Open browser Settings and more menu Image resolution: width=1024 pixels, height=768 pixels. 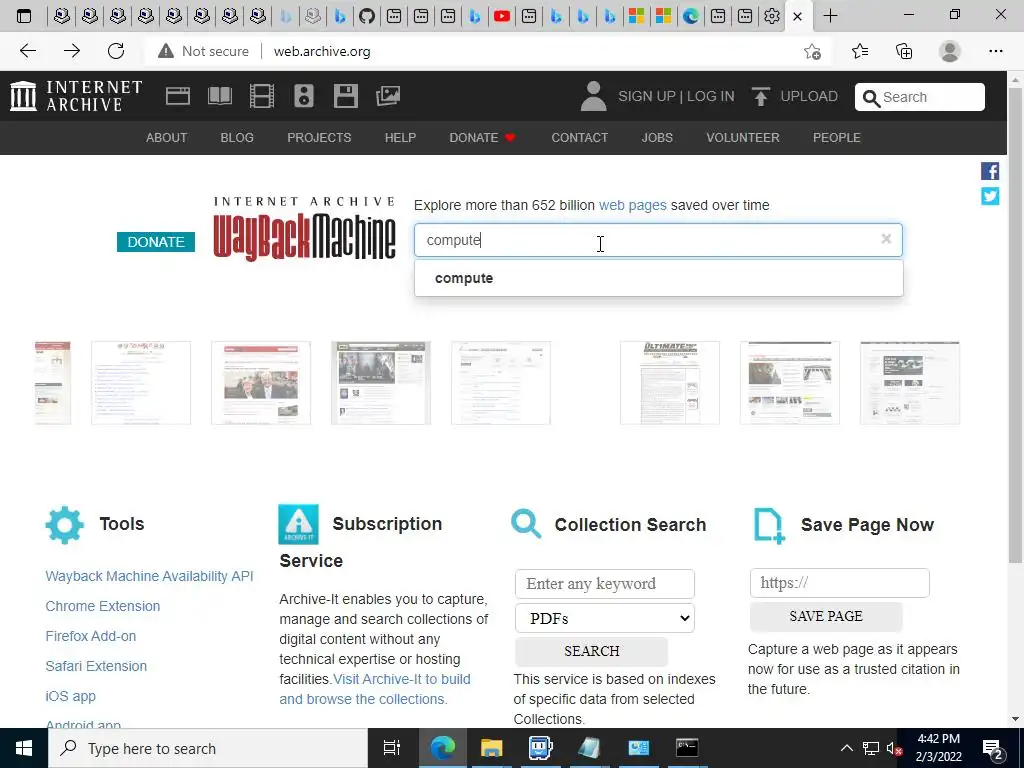(995, 51)
